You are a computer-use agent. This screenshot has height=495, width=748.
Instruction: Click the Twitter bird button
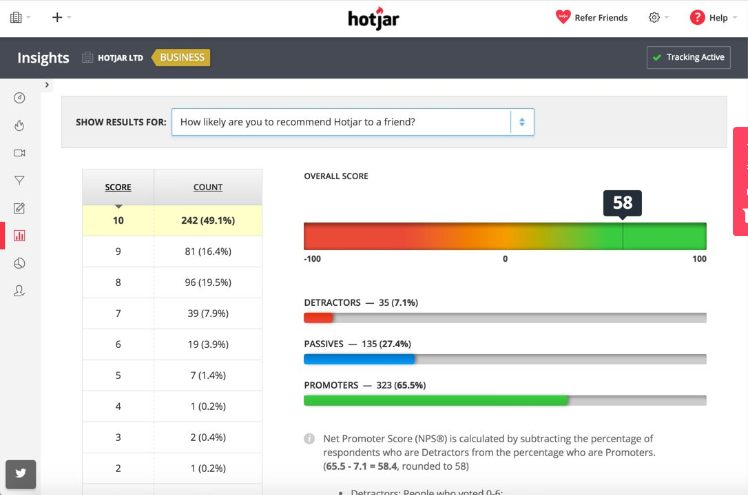point(21,474)
